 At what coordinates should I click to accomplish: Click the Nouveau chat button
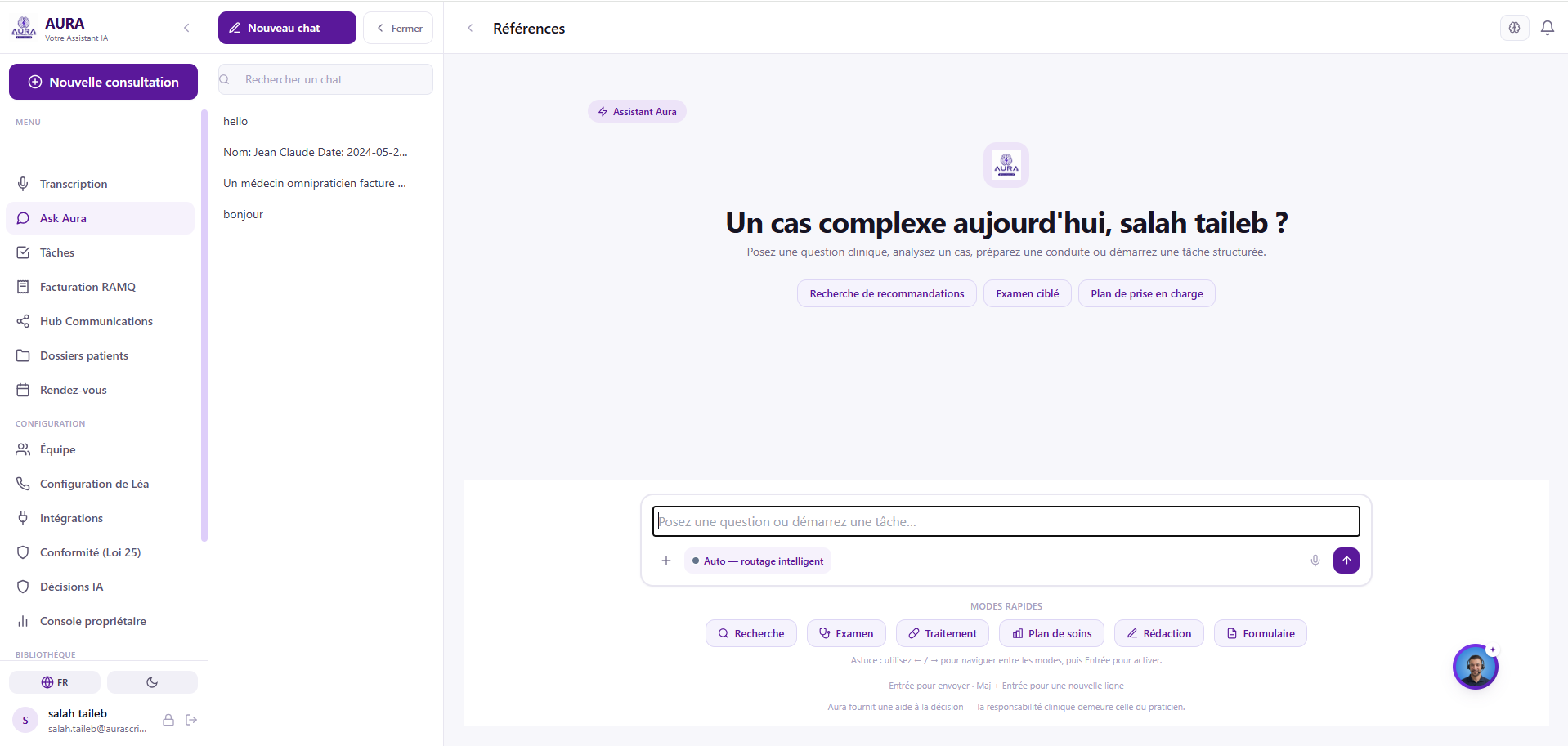click(287, 28)
